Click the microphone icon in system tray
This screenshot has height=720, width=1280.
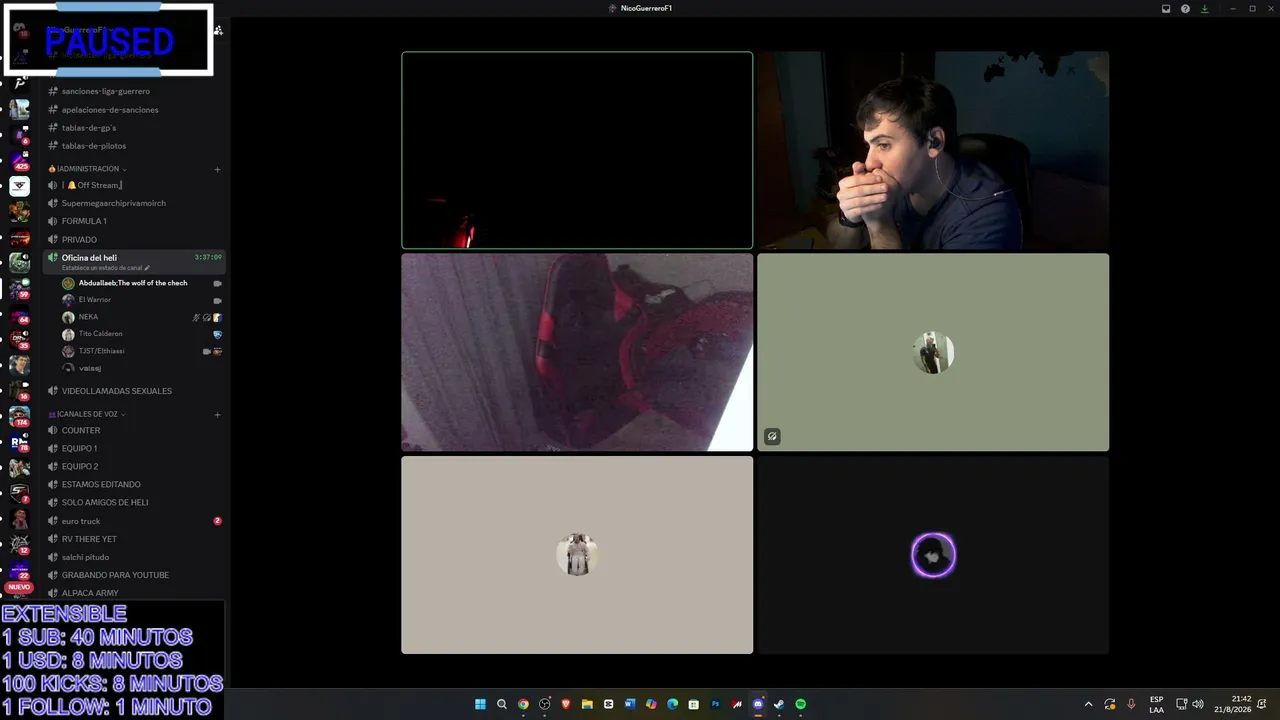tap(1131, 704)
